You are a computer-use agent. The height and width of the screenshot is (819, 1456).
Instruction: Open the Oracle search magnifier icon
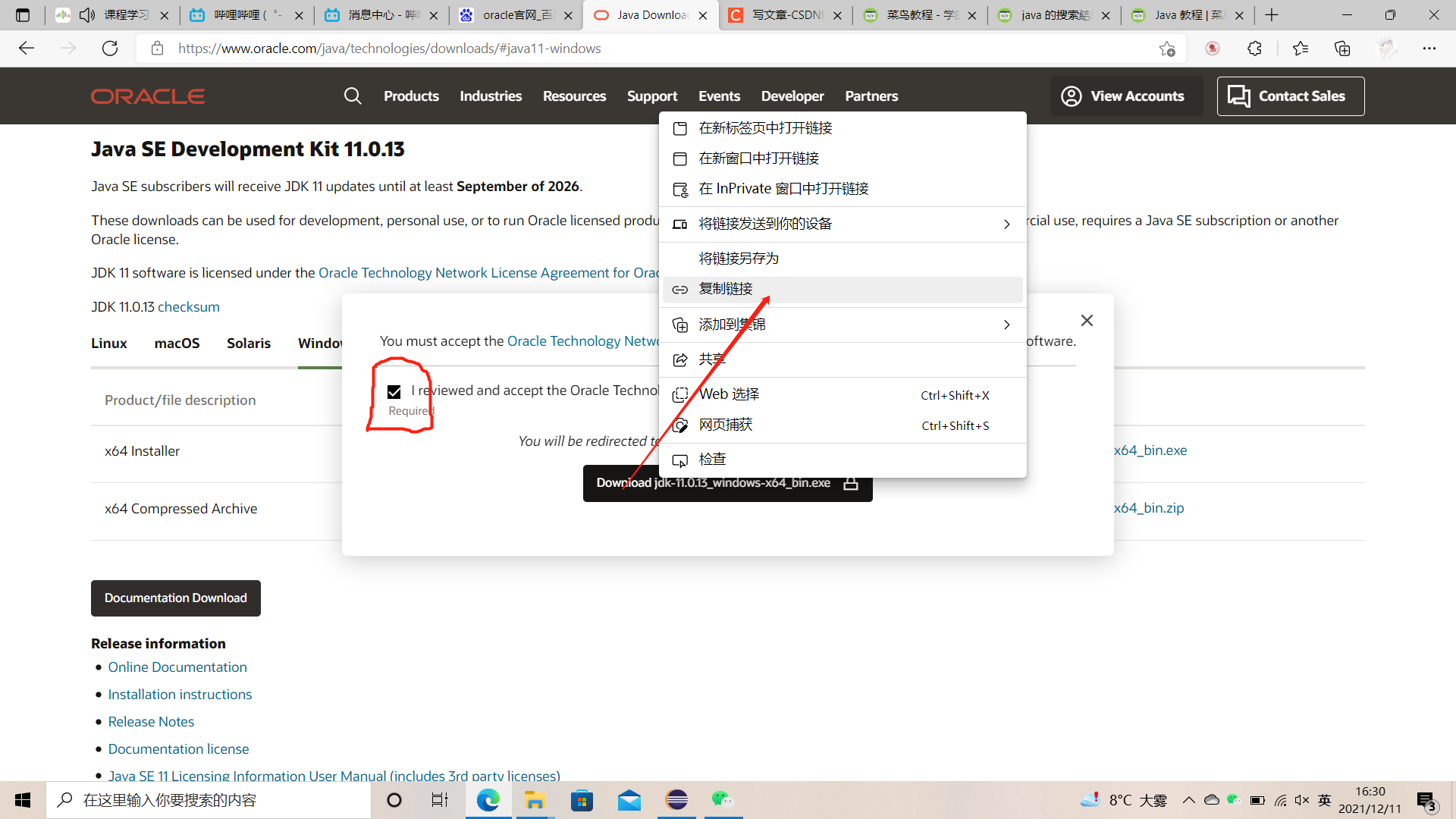coord(353,96)
